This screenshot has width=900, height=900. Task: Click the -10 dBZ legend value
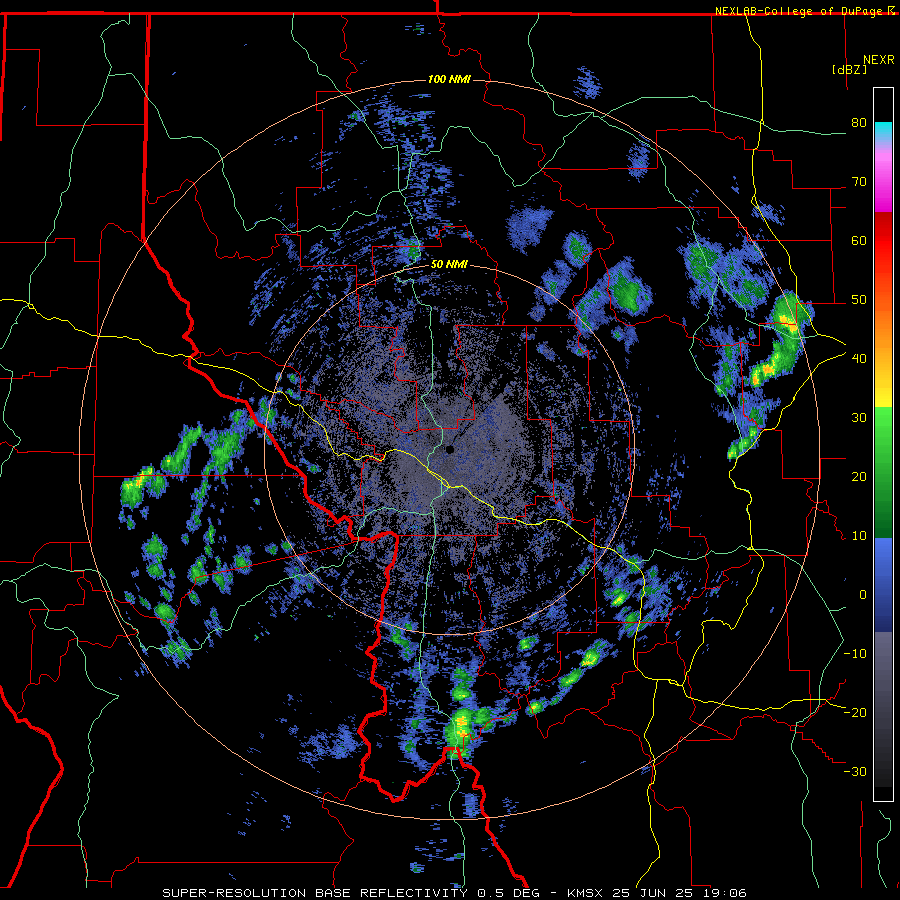click(855, 654)
